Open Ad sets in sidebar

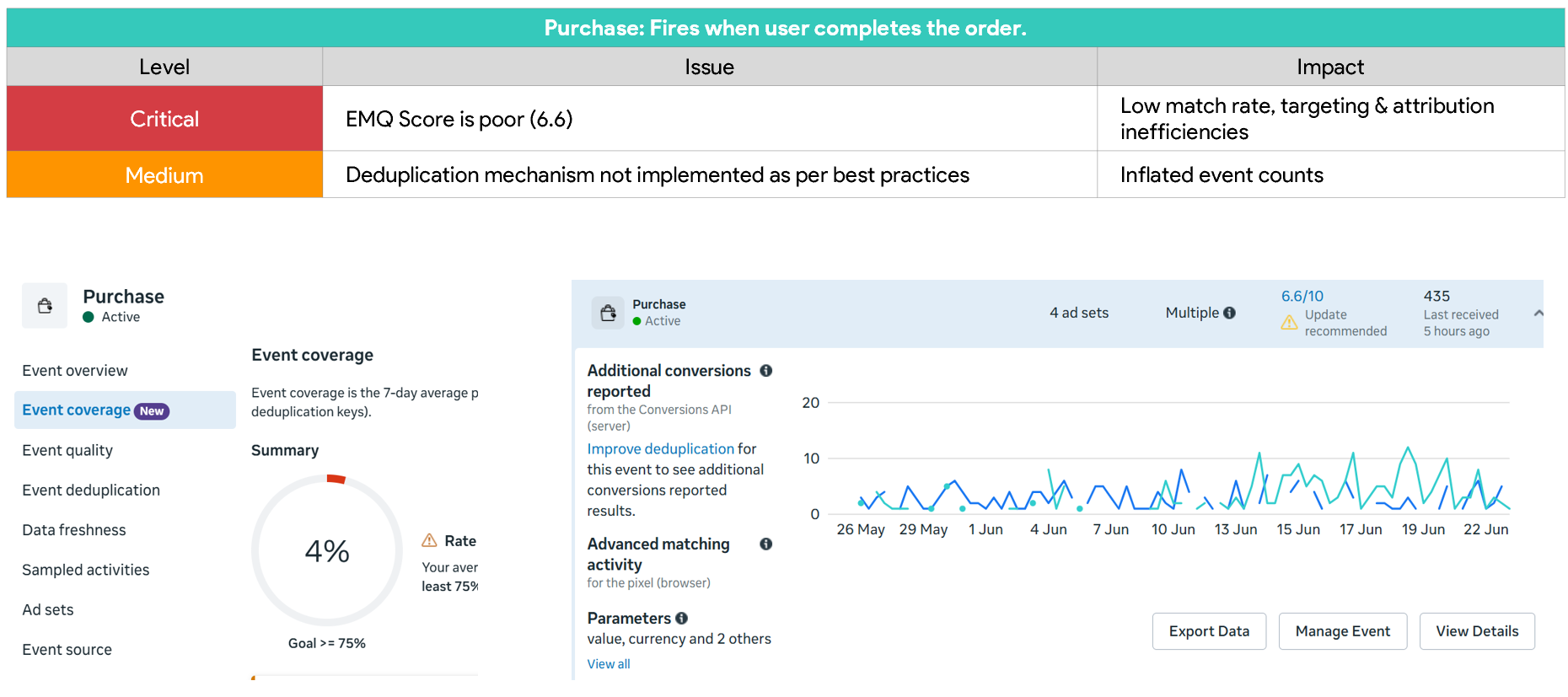[x=48, y=610]
